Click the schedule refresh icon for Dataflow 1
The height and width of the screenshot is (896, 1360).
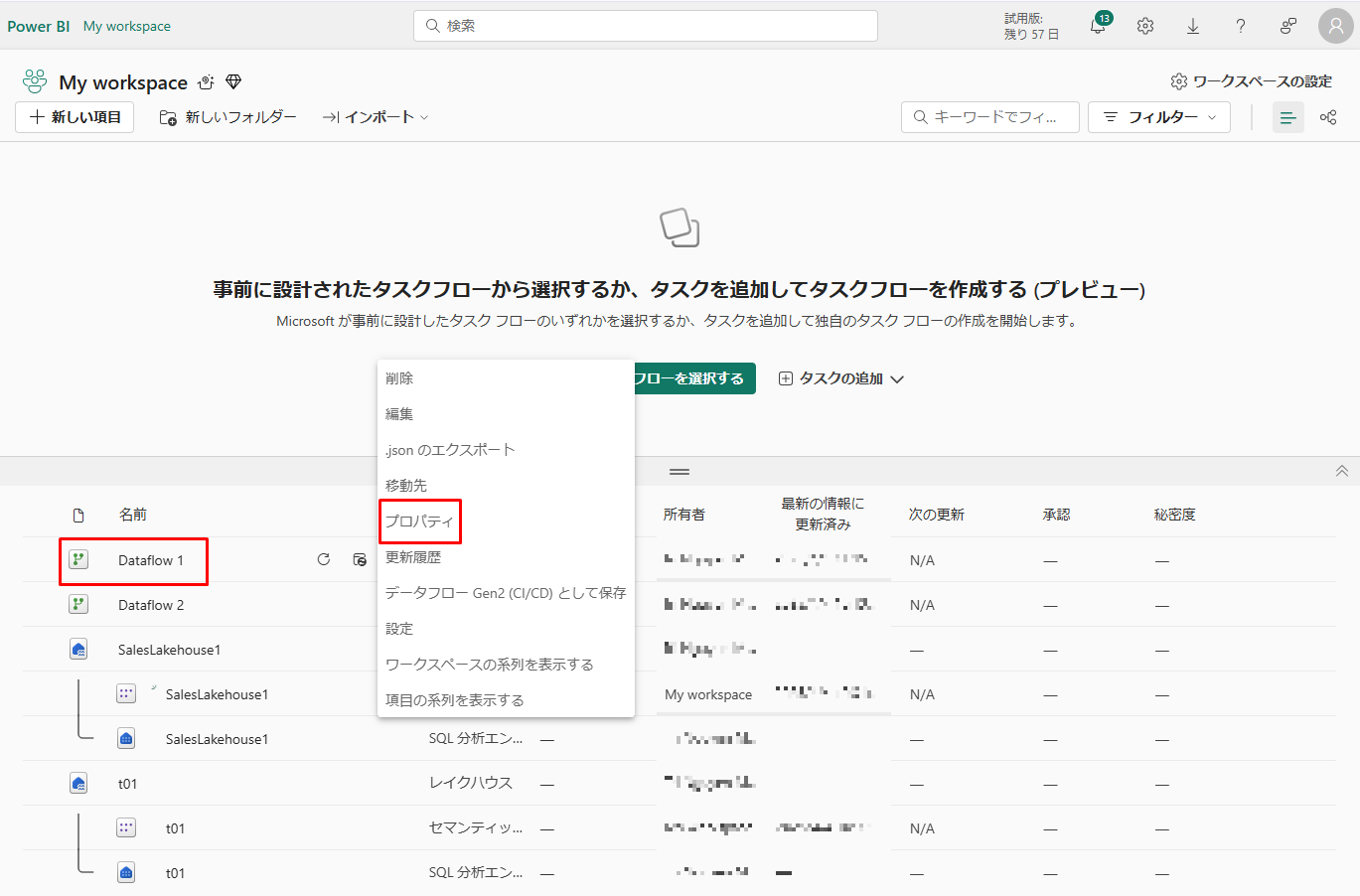click(360, 560)
